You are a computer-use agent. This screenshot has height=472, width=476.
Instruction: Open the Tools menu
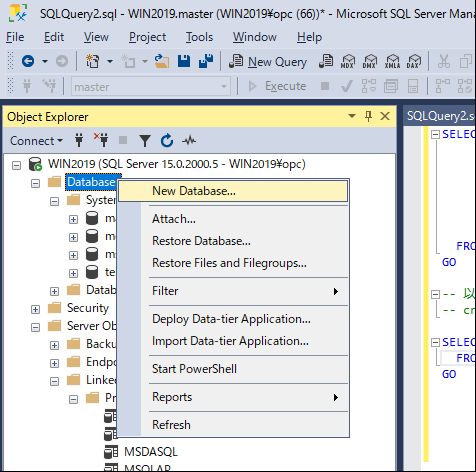tap(199, 37)
